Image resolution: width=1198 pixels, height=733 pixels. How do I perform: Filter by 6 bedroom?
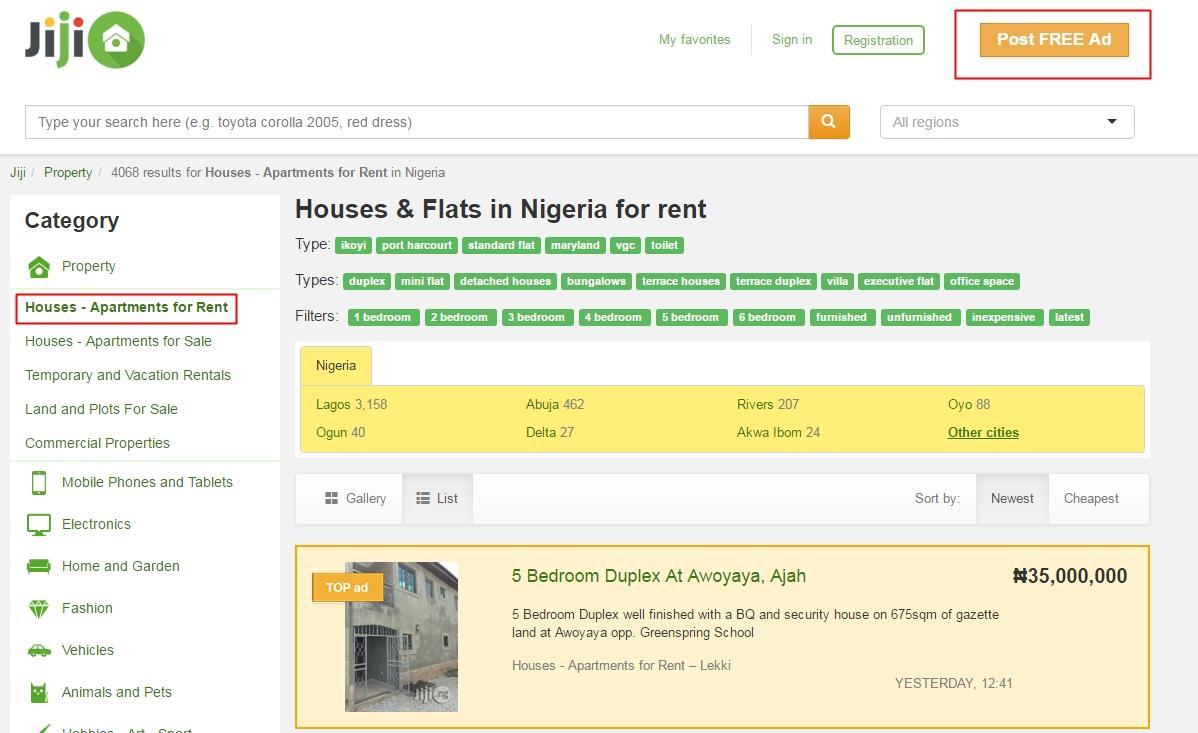(768, 317)
